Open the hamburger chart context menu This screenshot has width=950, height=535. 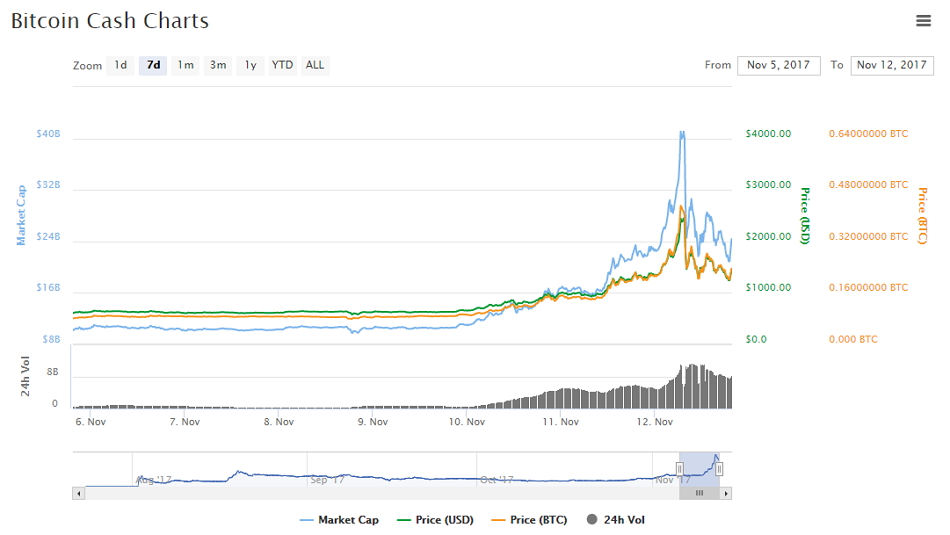tap(923, 21)
